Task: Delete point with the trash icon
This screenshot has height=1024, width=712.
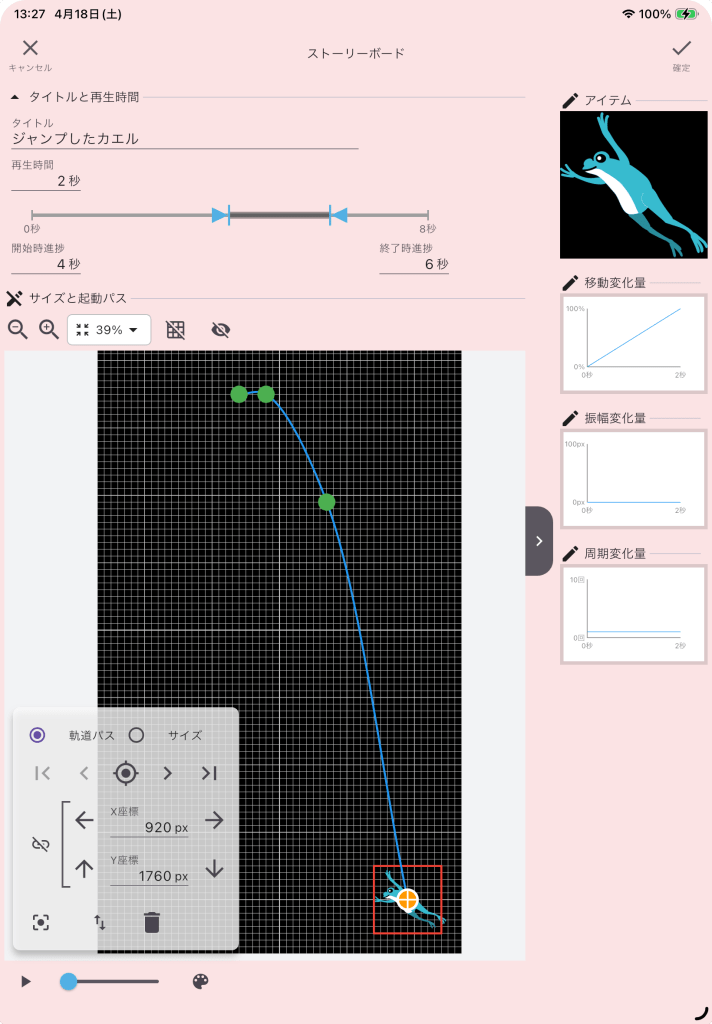Action: click(152, 922)
